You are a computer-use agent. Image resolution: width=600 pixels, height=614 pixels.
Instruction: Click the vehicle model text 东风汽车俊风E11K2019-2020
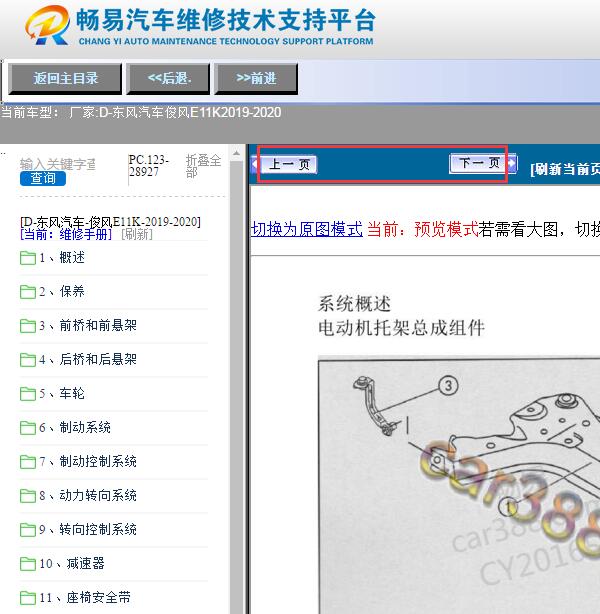(x=190, y=113)
